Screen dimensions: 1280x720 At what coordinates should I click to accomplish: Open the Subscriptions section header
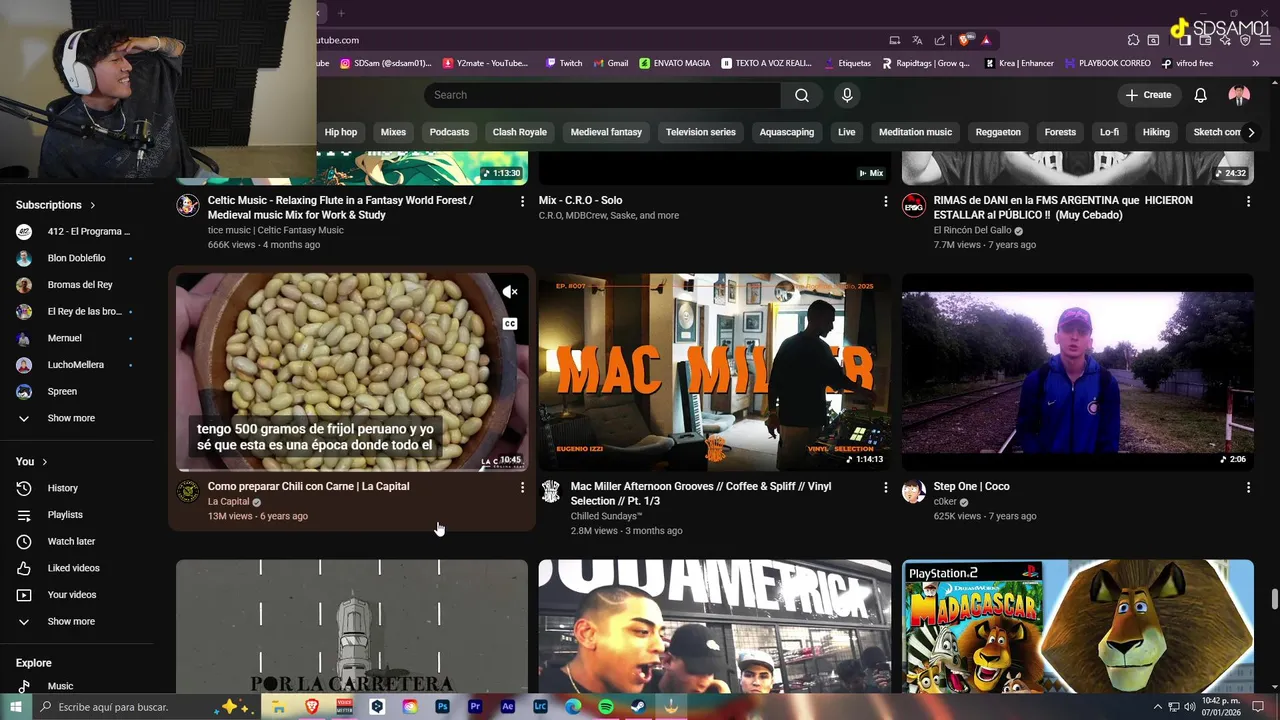pos(56,205)
